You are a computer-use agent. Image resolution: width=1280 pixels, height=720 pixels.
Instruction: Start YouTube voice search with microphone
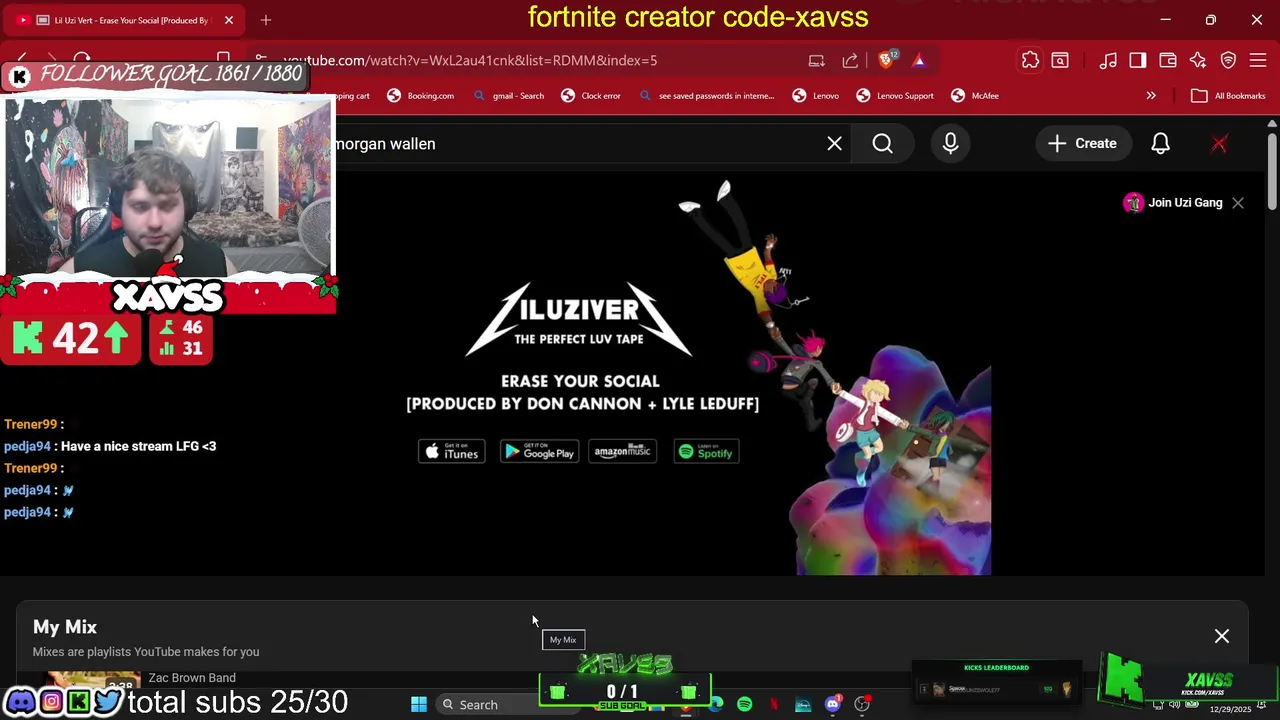point(951,144)
